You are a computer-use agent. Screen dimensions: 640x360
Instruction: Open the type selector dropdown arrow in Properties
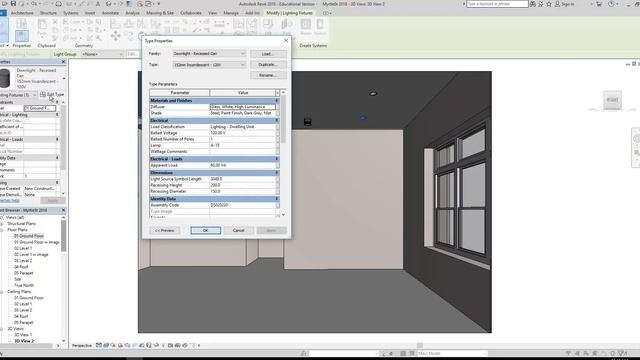pyautogui.click(x=64, y=78)
